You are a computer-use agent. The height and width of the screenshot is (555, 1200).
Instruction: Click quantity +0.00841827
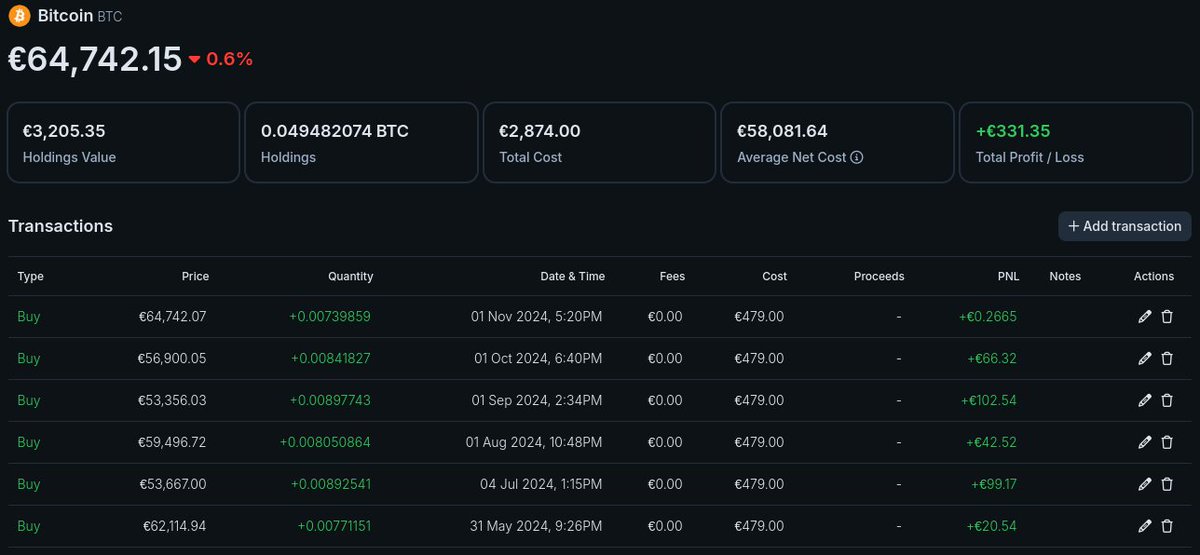(331, 359)
